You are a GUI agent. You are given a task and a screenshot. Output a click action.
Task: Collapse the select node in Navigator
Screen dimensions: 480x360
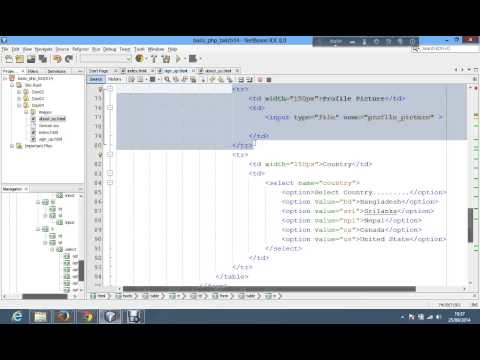[x=52, y=249]
